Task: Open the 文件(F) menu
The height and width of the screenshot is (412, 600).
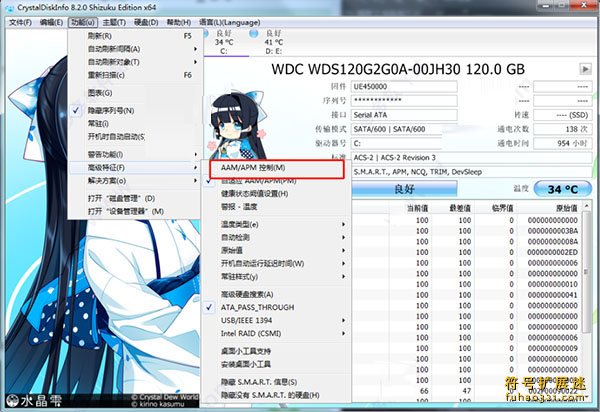Action: (20, 23)
